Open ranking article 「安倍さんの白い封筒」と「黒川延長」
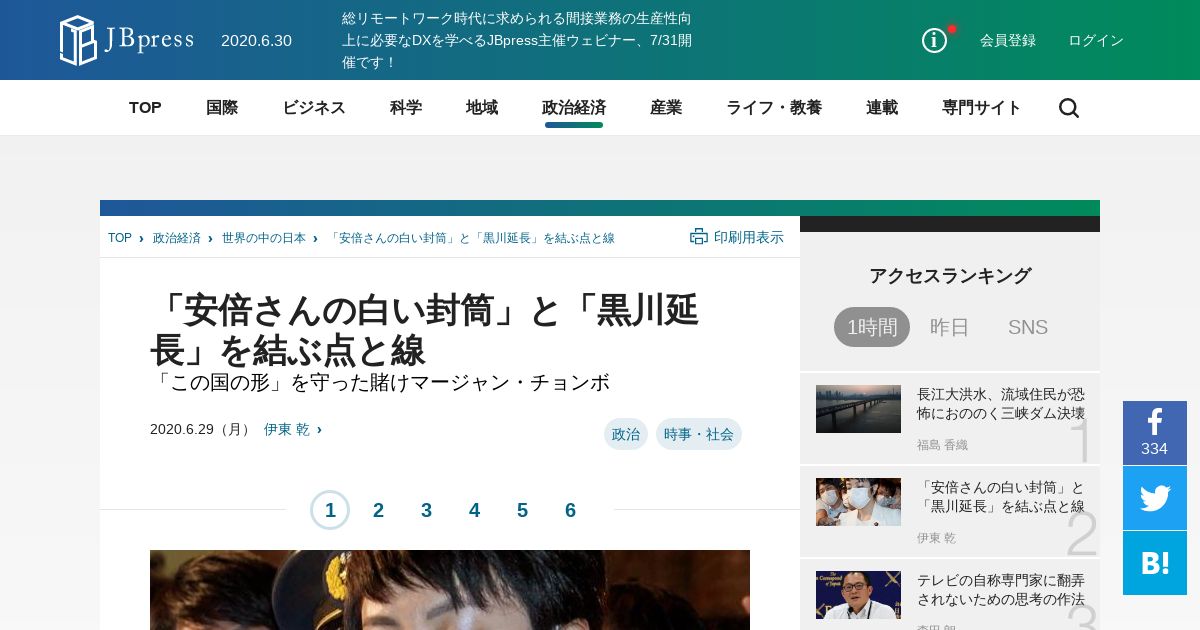The height and width of the screenshot is (630, 1200). 1001,496
